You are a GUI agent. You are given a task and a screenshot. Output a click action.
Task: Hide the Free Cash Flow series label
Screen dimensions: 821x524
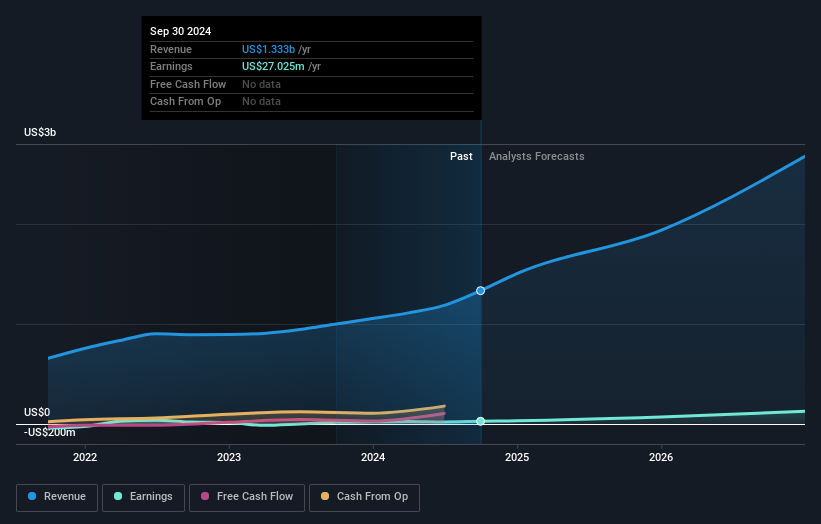[253, 497]
